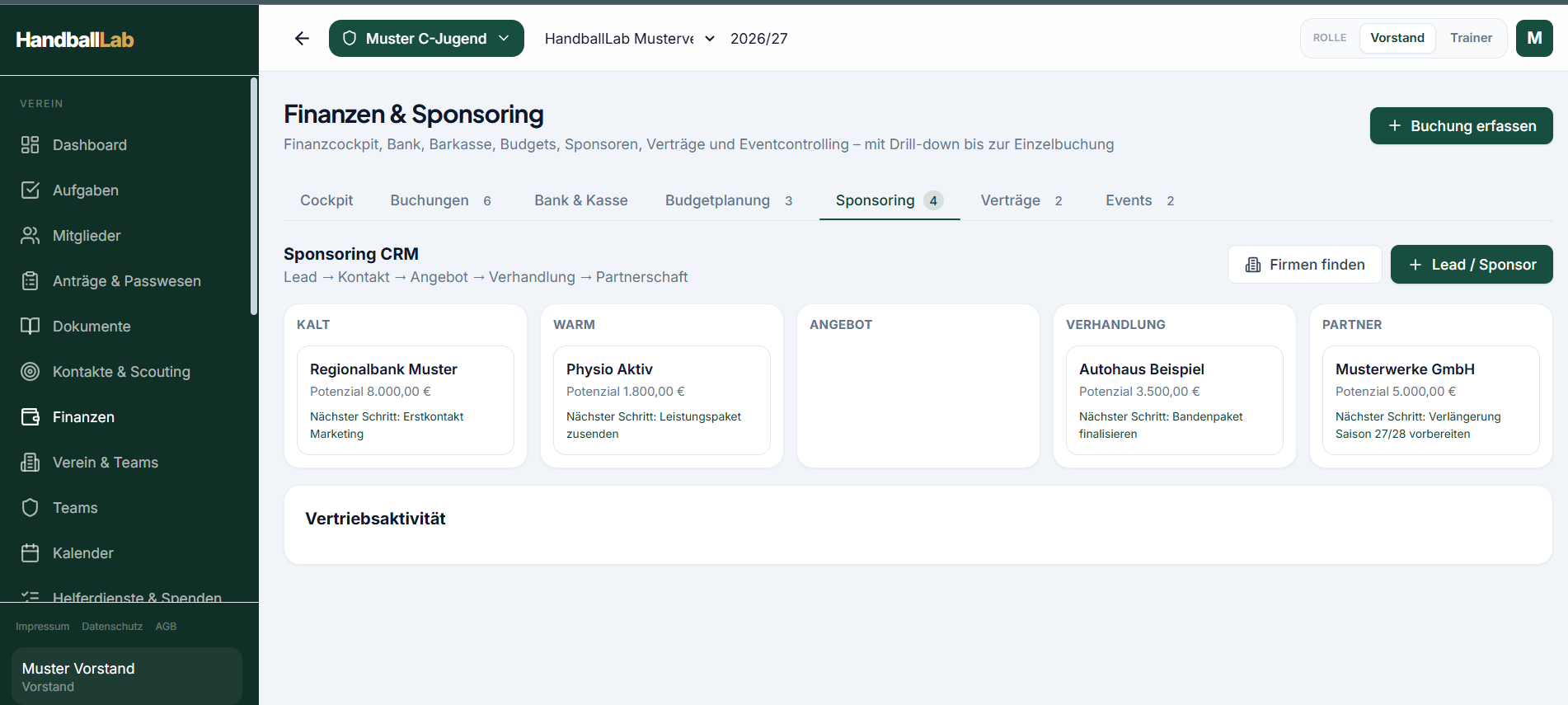Click the Anträge & Passwesen clipboard icon
The image size is (1568, 705).
tap(30, 281)
